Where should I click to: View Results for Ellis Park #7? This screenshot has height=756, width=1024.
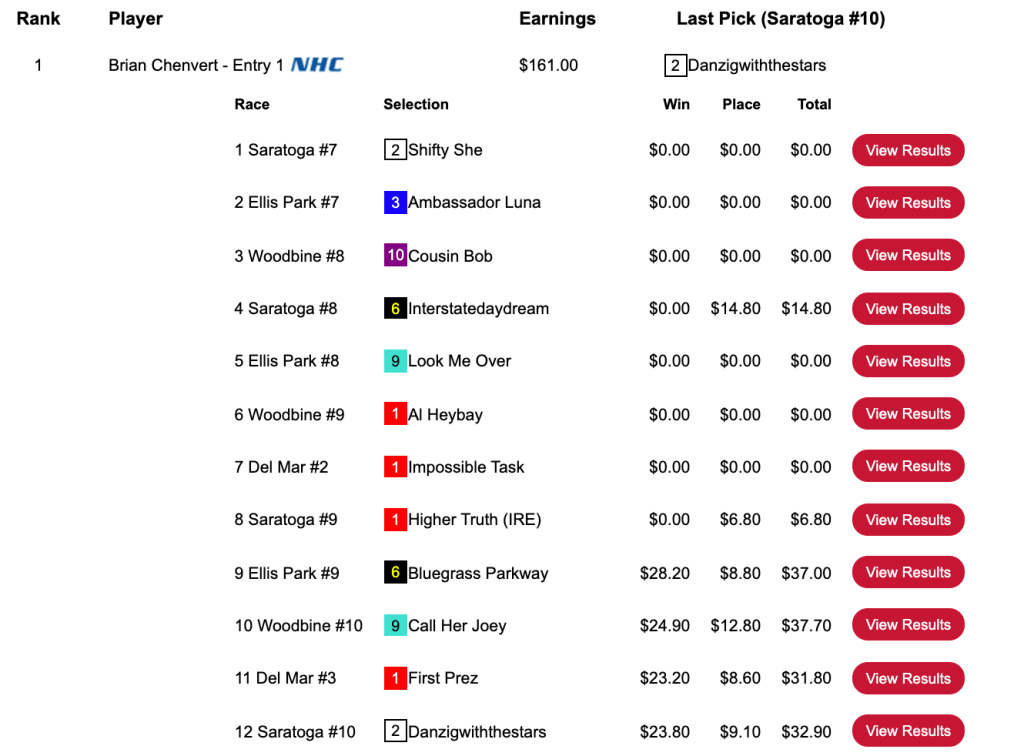click(x=907, y=203)
